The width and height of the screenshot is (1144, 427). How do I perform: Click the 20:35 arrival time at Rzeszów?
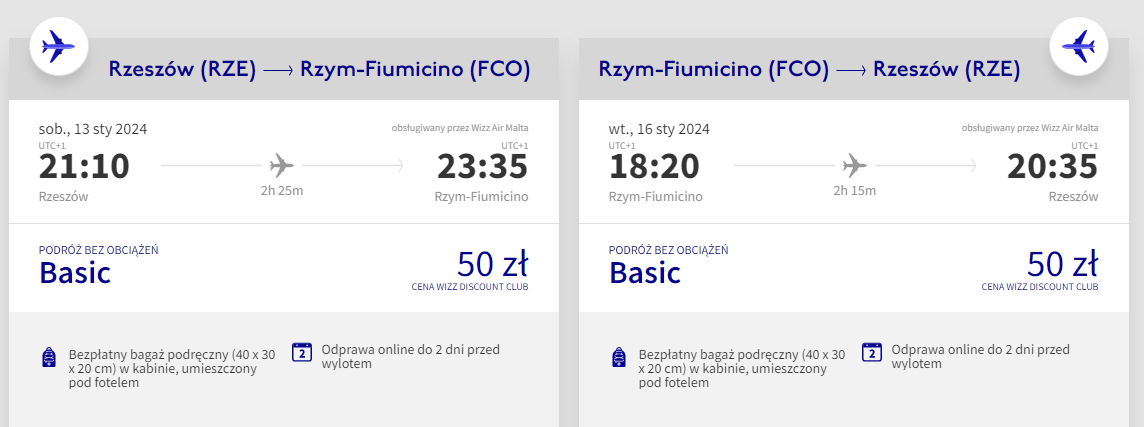point(1052,167)
